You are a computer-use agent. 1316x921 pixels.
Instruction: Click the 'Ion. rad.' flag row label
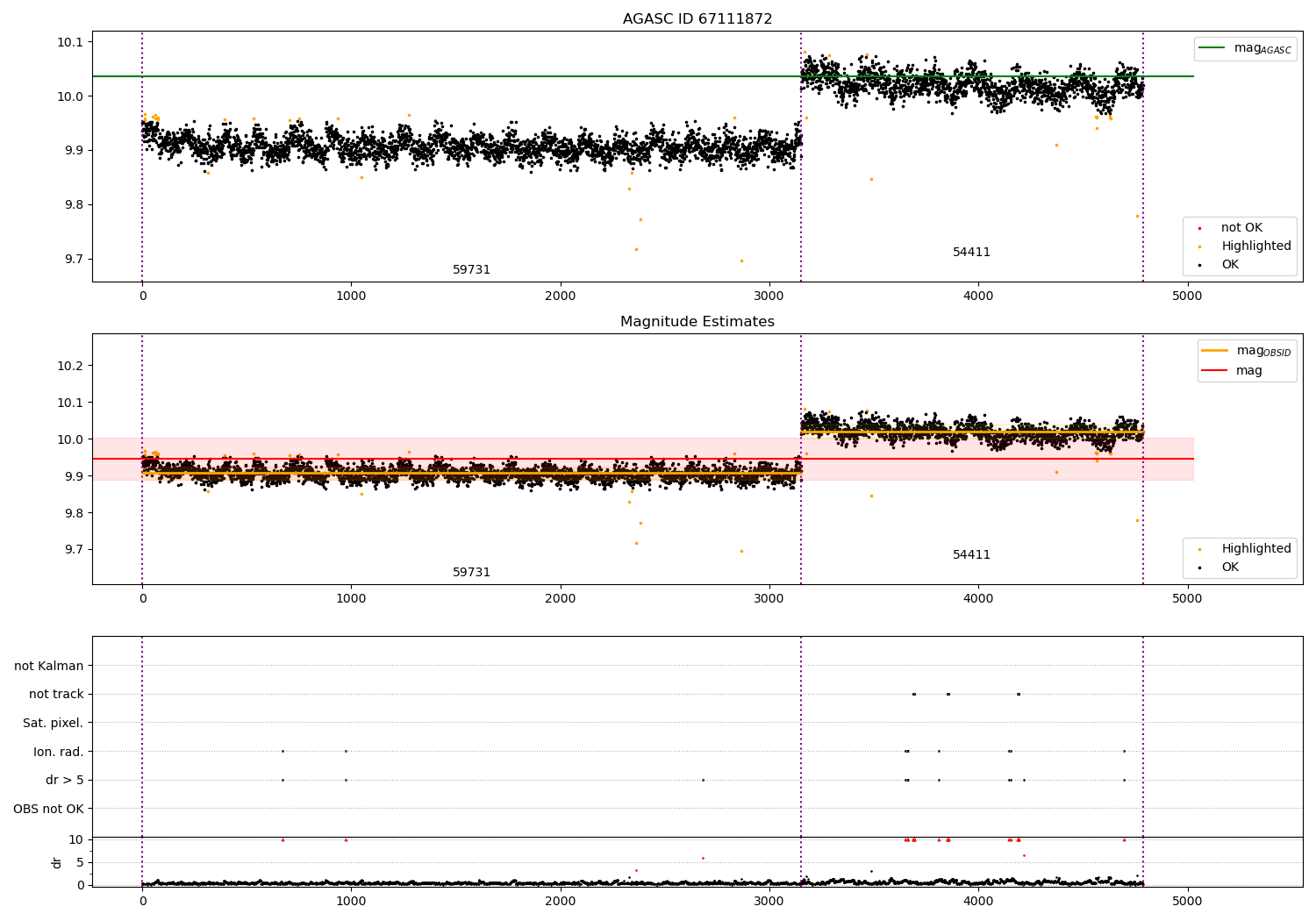click(59, 752)
